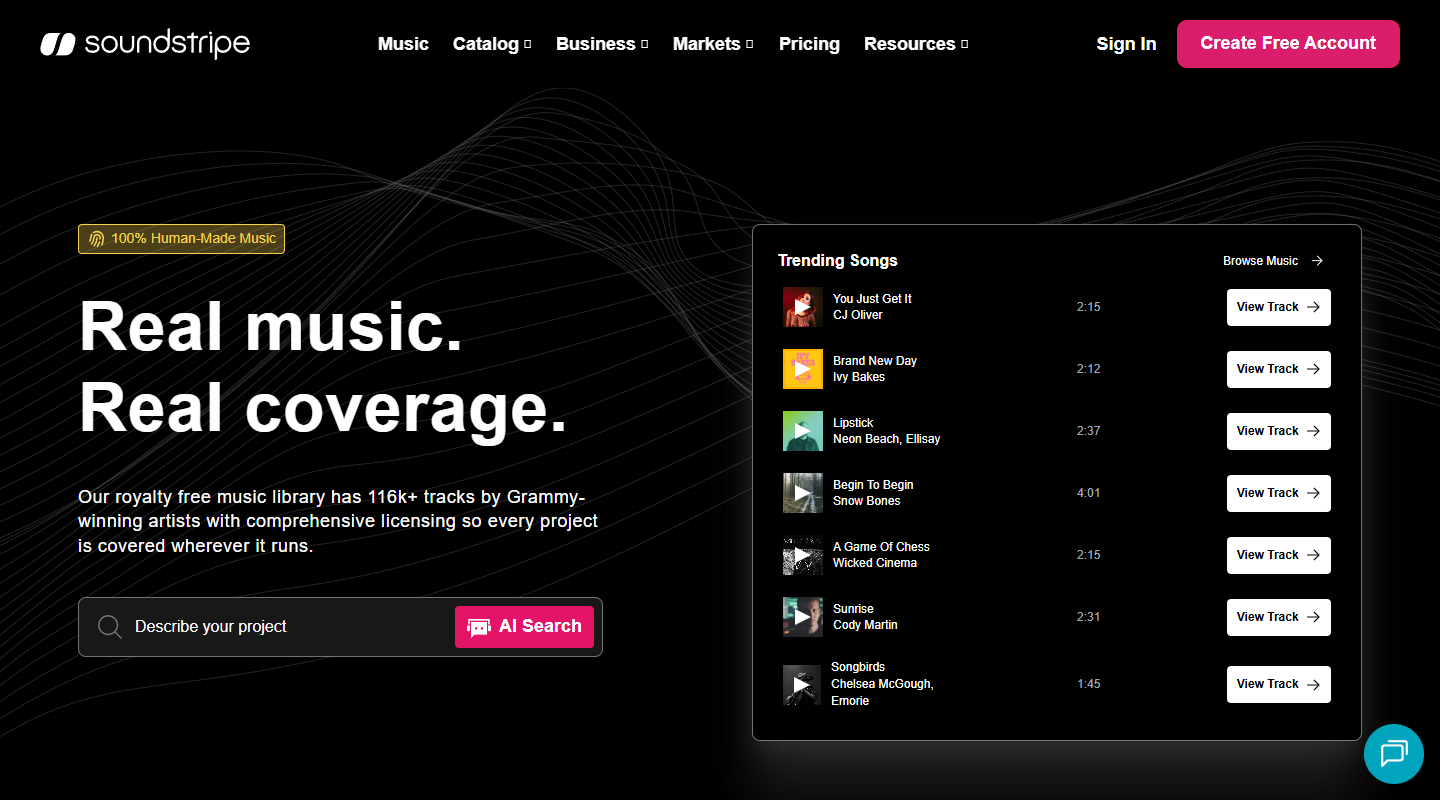Click the Sign In link
1440x800 pixels.
(1126, 44)
